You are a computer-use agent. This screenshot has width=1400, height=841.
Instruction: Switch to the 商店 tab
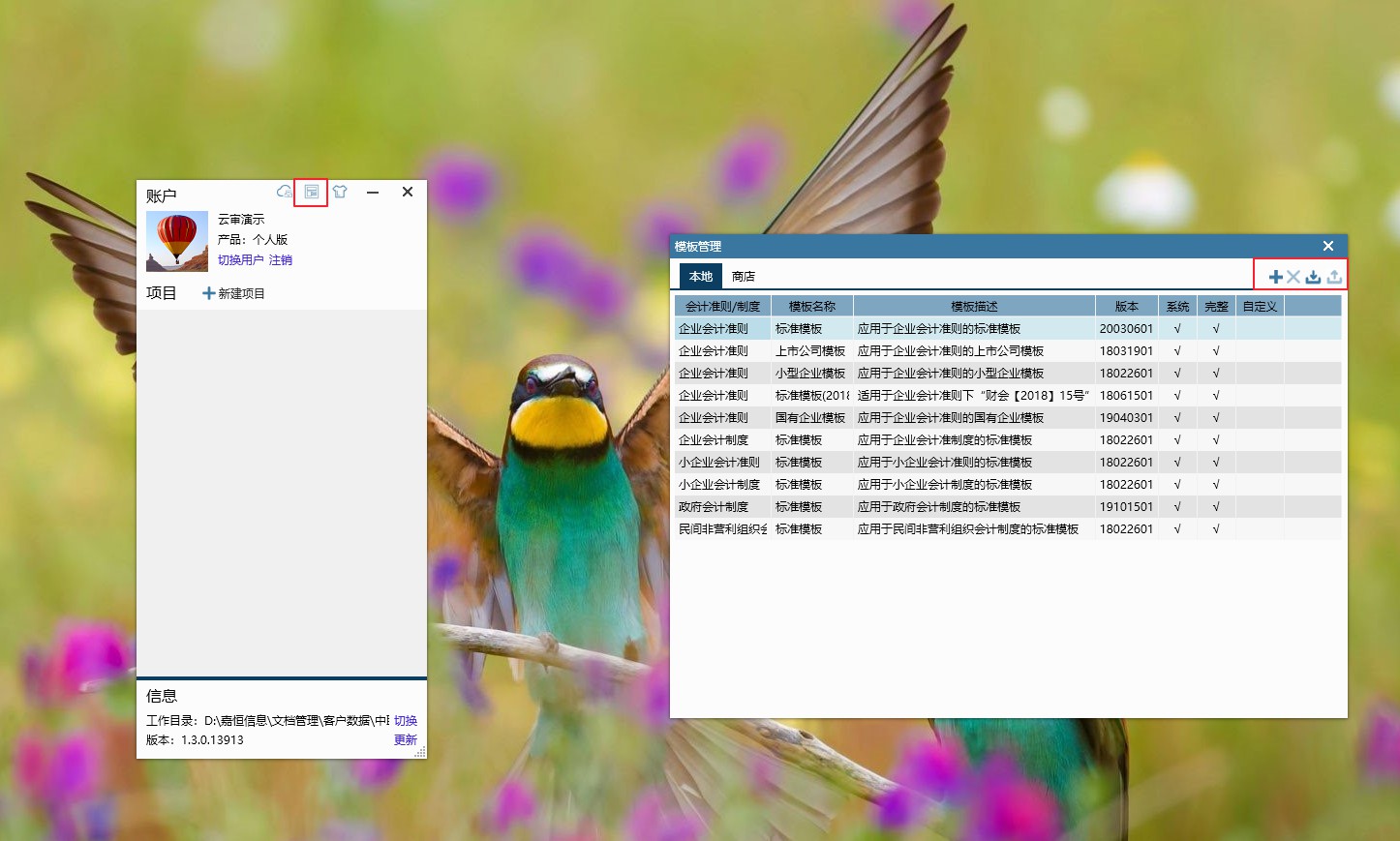click(744, 277)
